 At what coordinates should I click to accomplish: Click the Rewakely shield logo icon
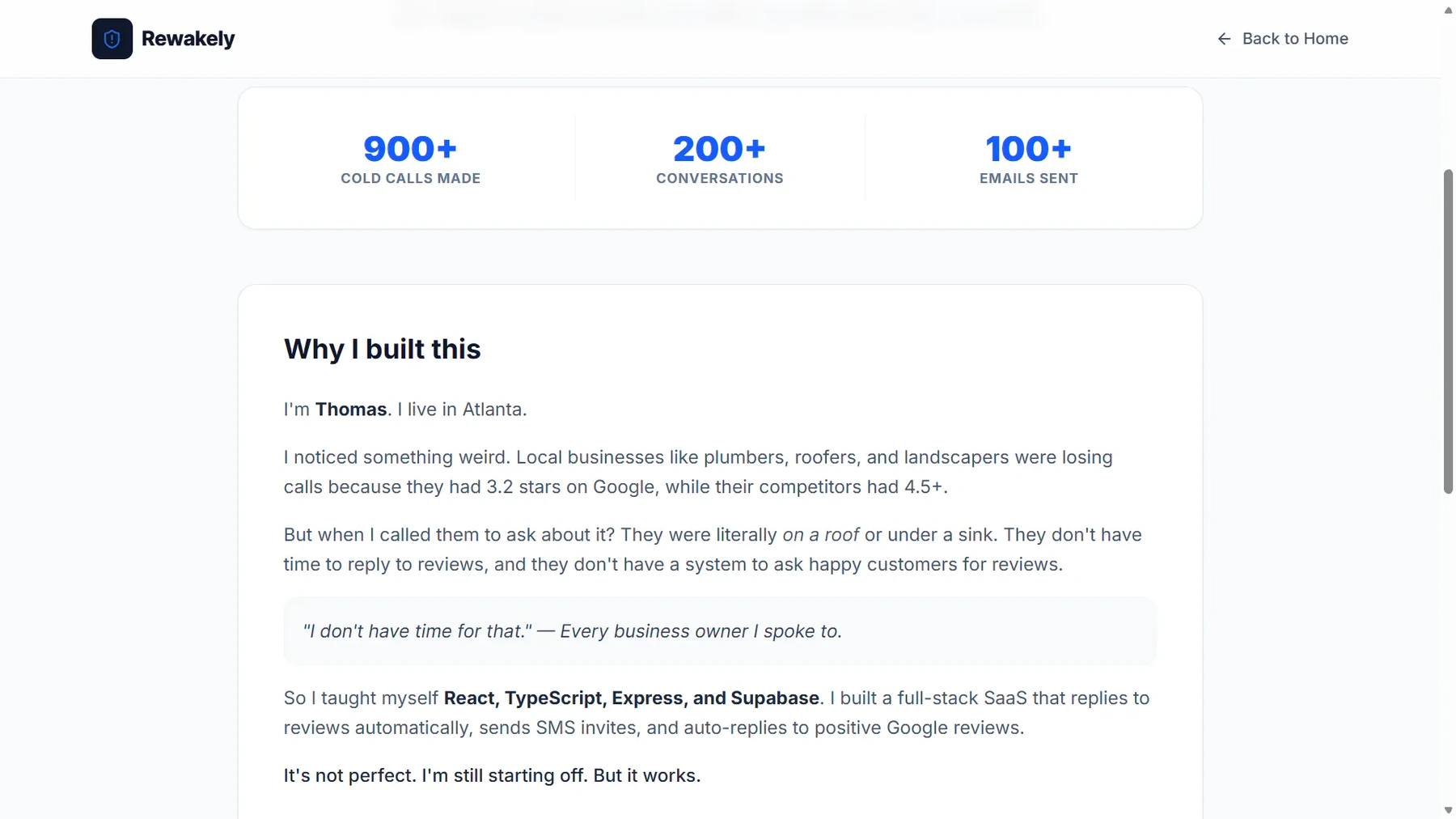(x=112, y=39)
